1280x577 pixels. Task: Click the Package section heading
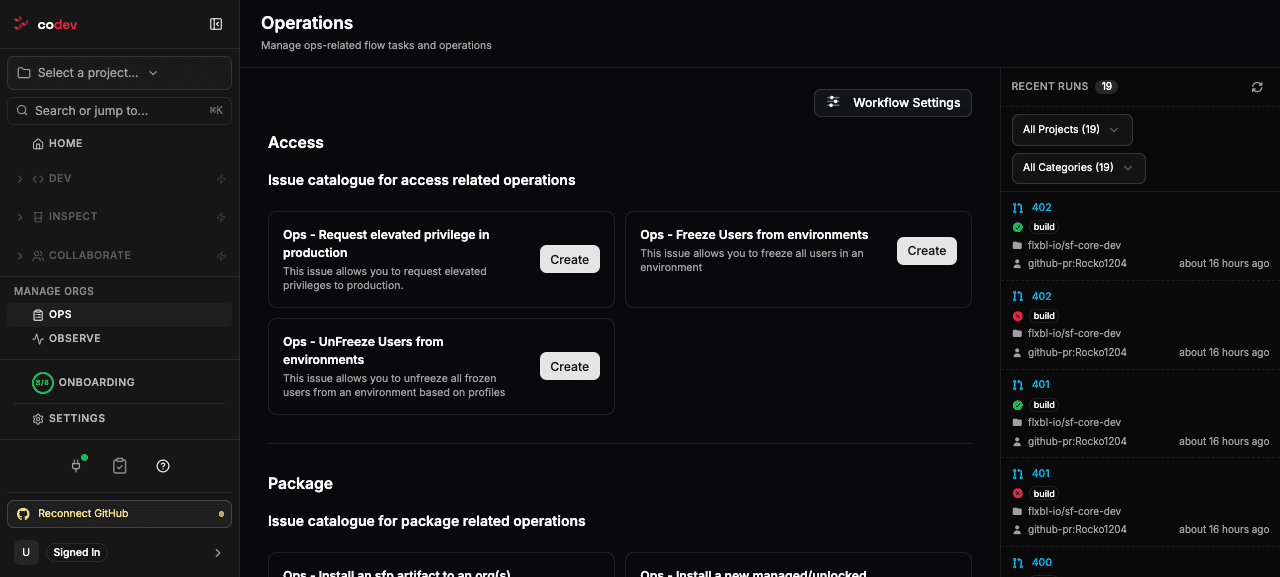300,484
